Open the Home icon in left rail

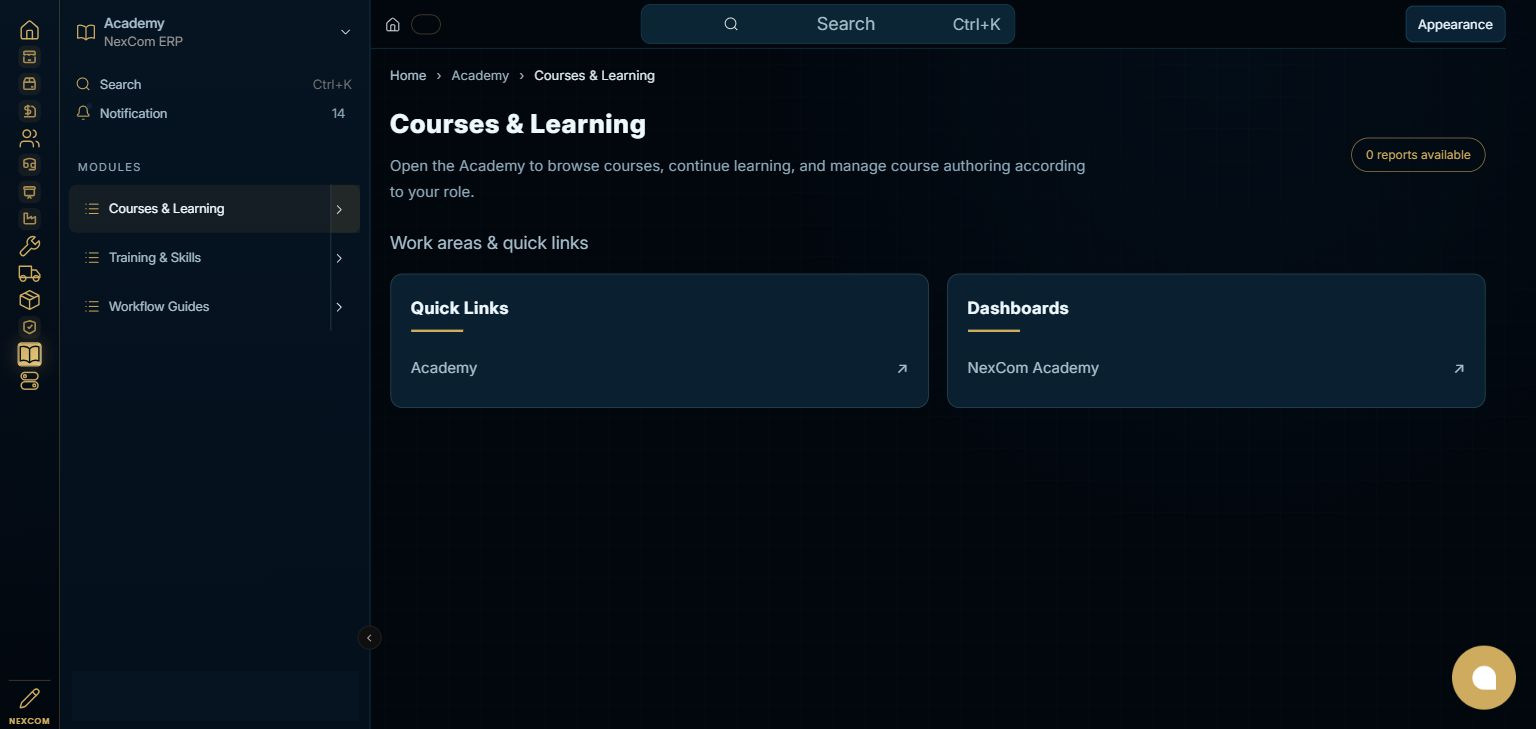[x=29, y=30]
